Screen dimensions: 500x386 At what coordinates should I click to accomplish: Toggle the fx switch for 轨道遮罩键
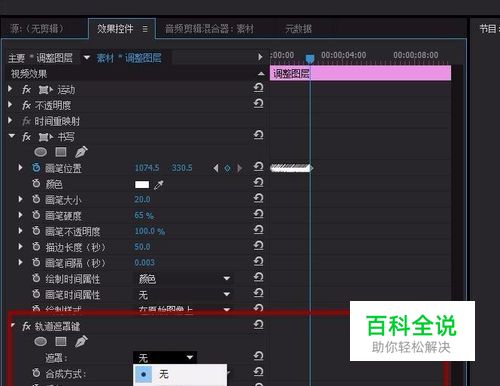26,326
